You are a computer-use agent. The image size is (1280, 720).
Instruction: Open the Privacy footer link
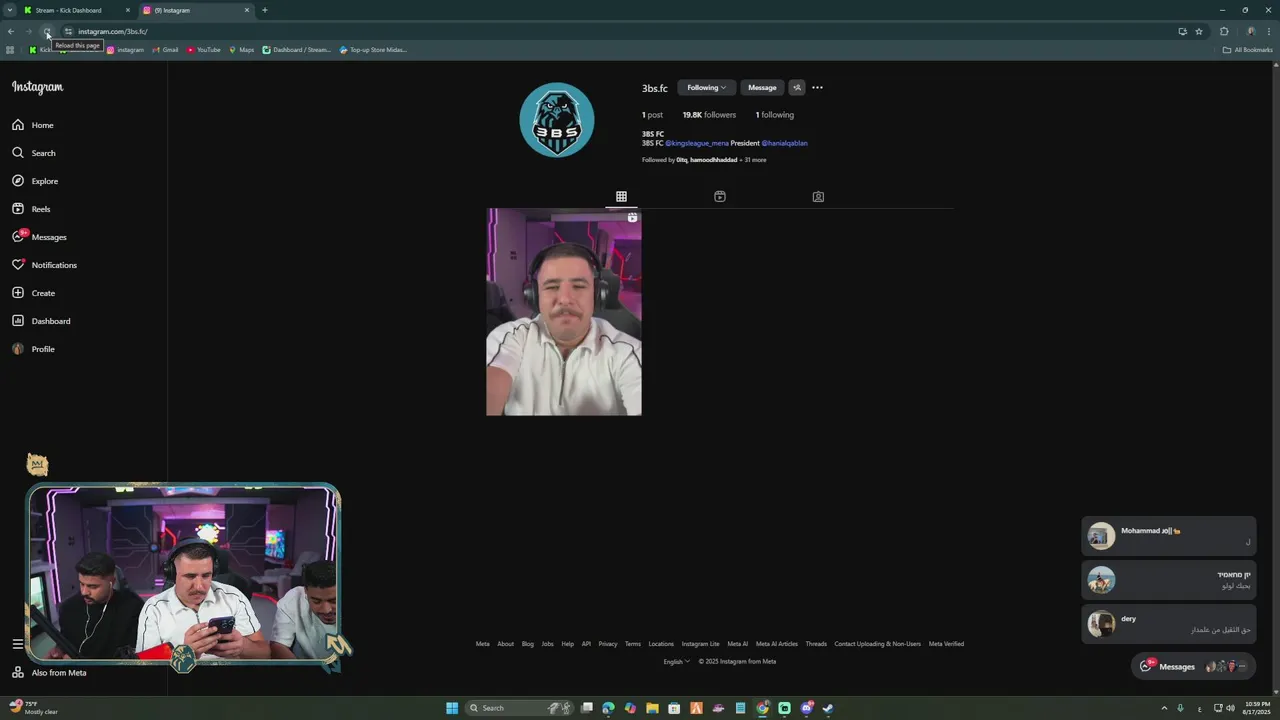coord(608,644)
